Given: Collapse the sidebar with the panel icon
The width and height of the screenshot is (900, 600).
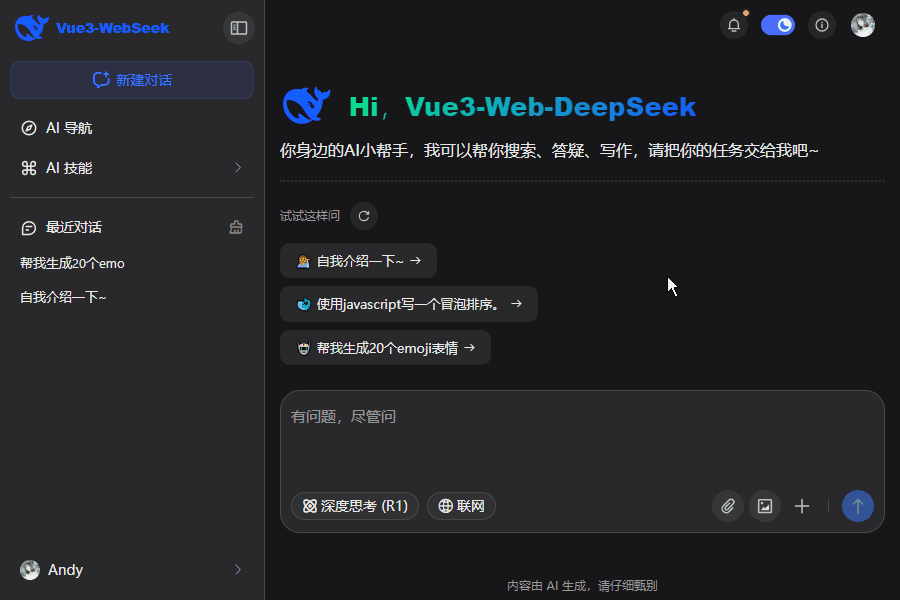Looking at the screenshot, I should [239, 28].
